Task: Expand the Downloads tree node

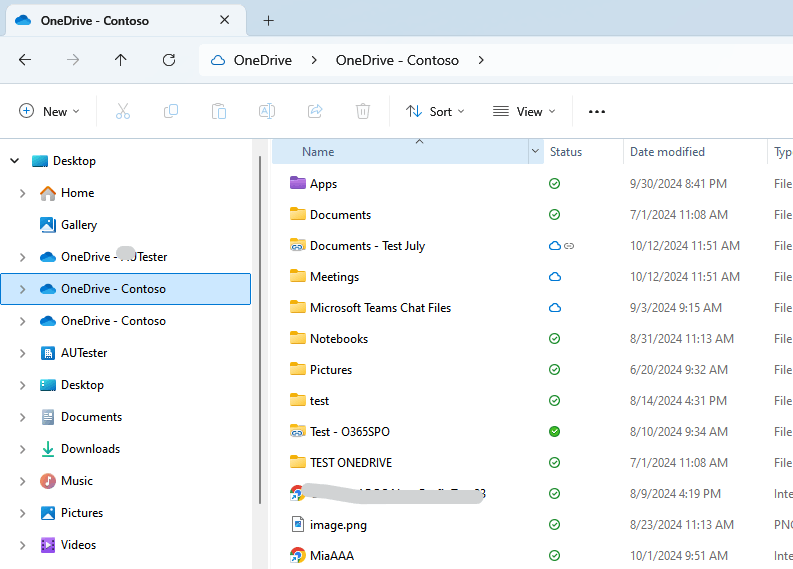Action: click(22, 449)
